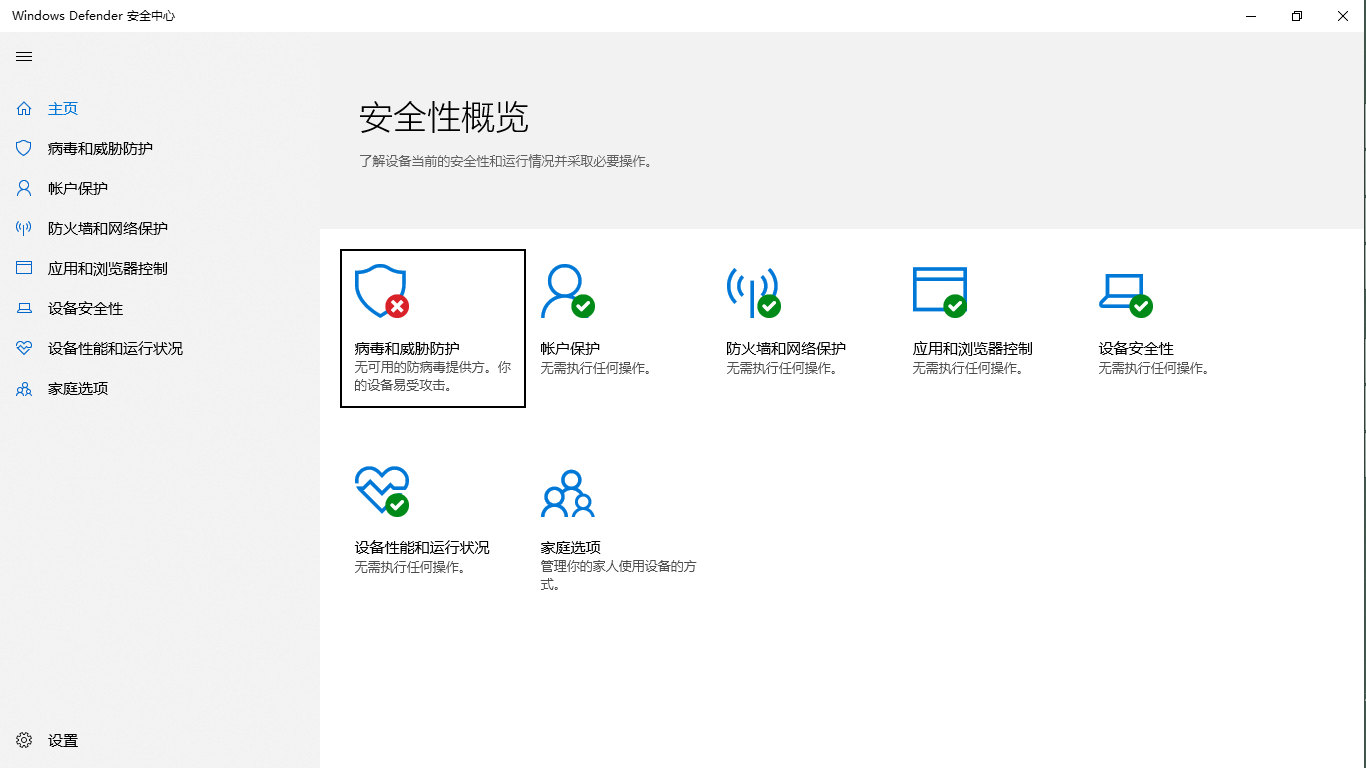Click large firewall antenna icon
This screenshot has width=1366, height=768.
pos(753,291)
